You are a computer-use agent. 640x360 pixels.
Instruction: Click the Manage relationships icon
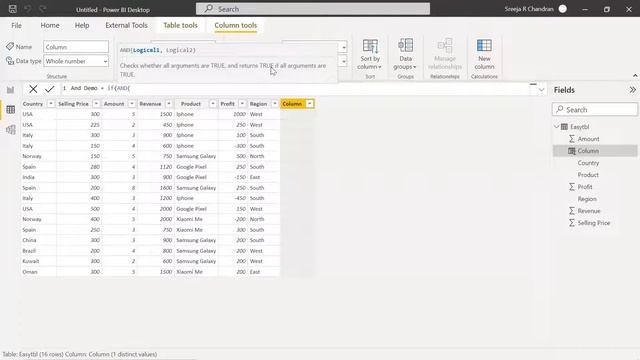click(444, 46)
